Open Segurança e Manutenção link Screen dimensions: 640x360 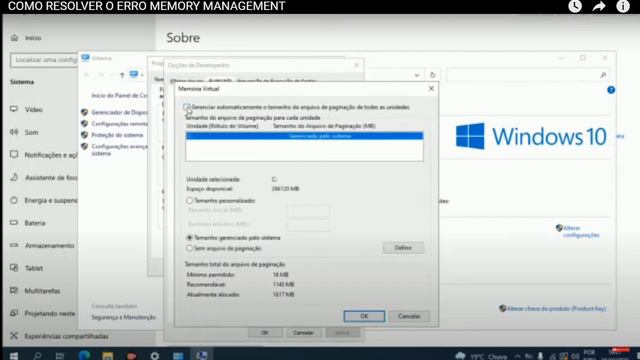point(123,317)
